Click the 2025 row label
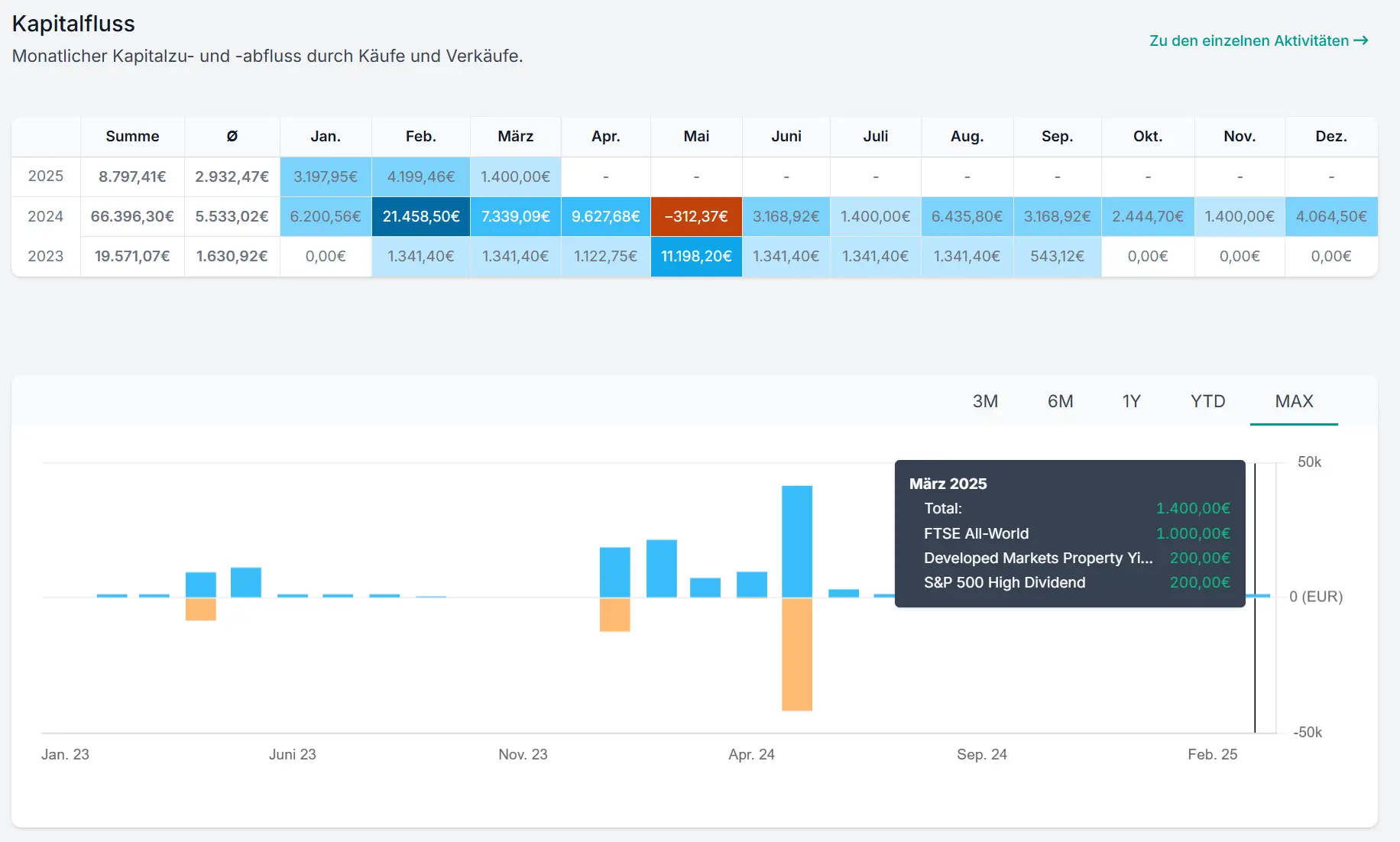 pos(46,176)
